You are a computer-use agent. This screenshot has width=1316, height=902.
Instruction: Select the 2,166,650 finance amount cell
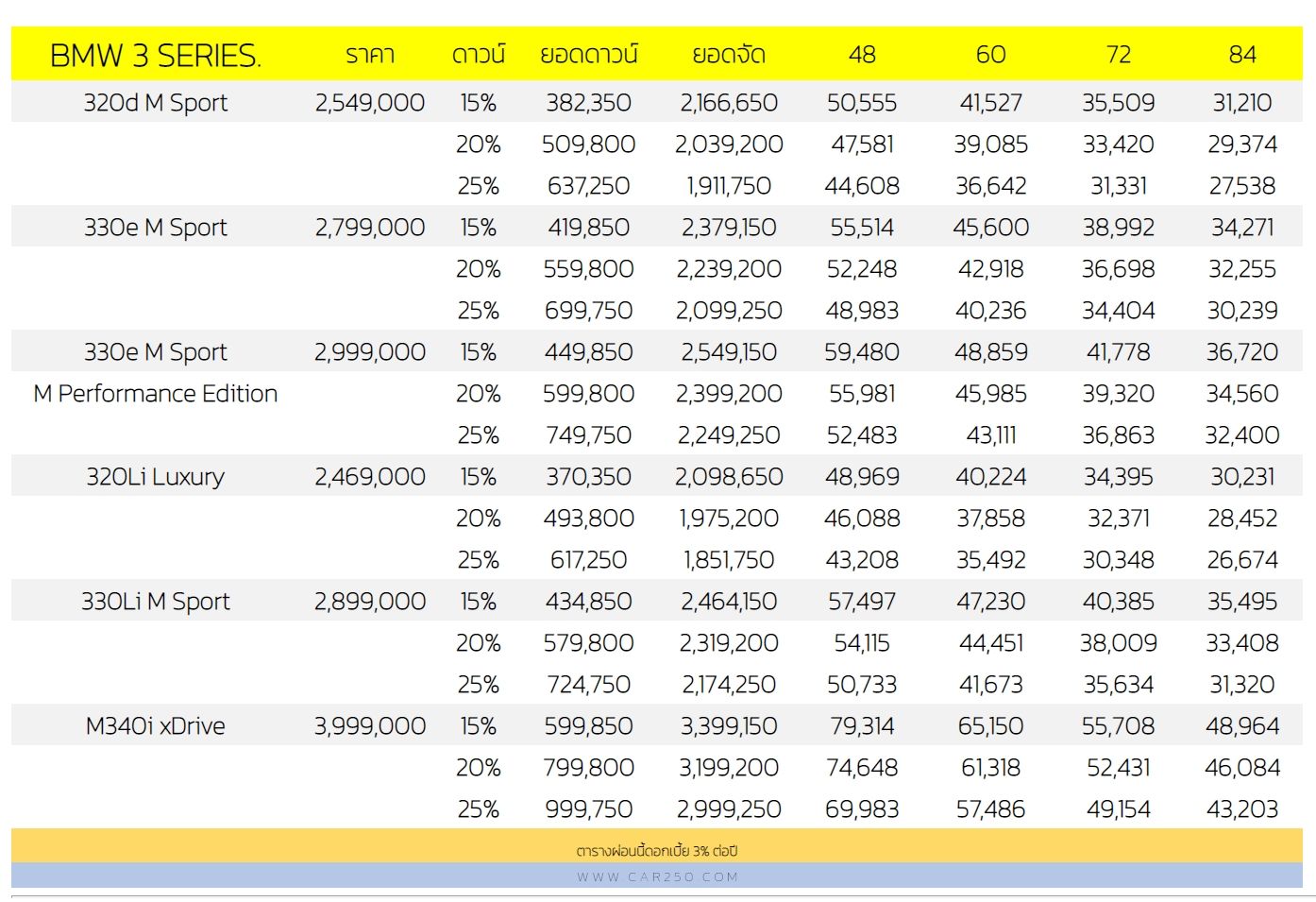[729, 103]
